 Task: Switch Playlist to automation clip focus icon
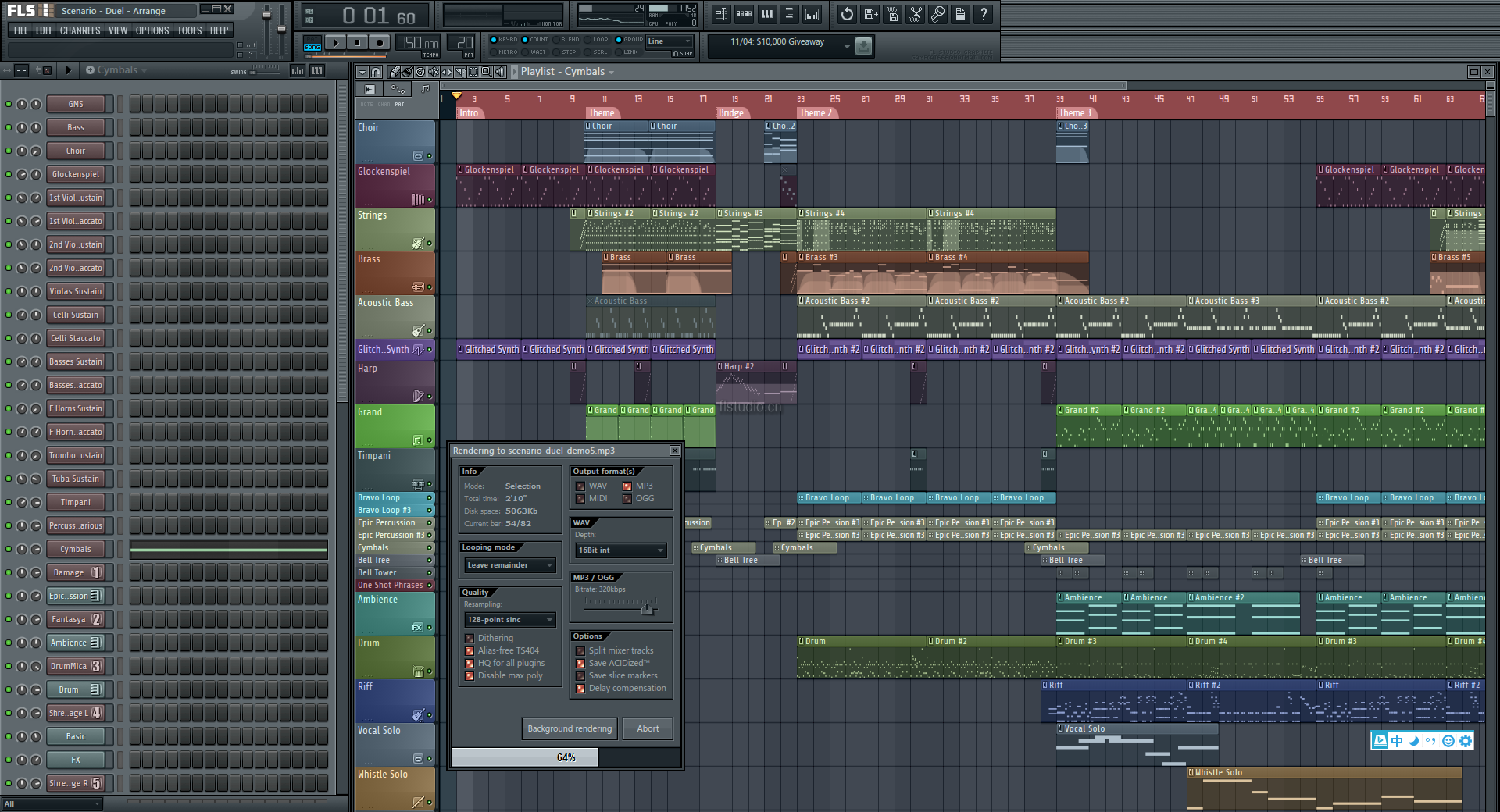(398, 89)
